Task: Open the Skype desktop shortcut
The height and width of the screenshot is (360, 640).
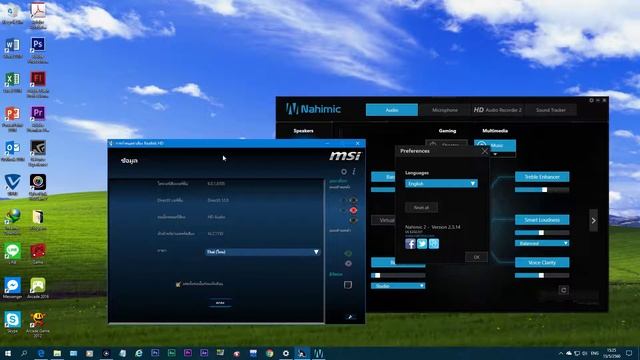Action: point(13,322)
